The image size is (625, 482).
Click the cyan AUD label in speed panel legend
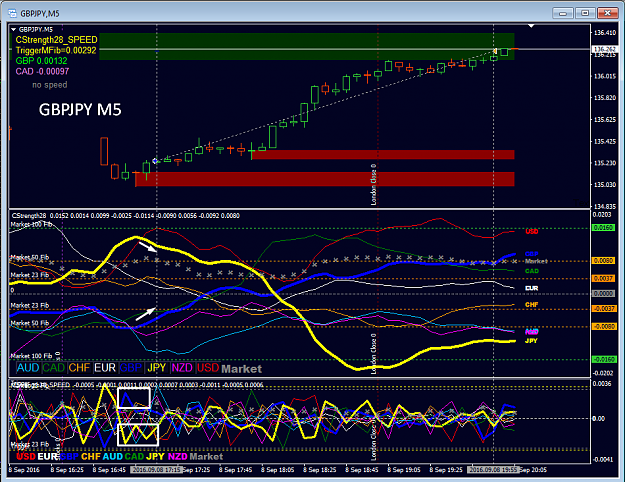click(112, 456)
